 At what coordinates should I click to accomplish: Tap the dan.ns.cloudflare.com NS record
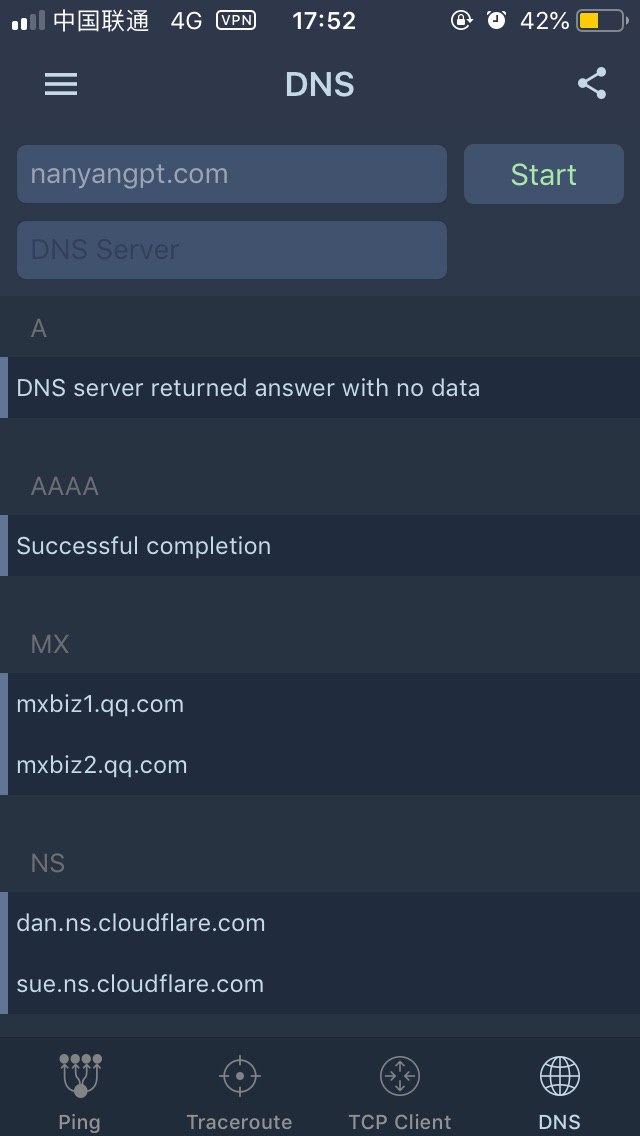click(x=141, y=923)
